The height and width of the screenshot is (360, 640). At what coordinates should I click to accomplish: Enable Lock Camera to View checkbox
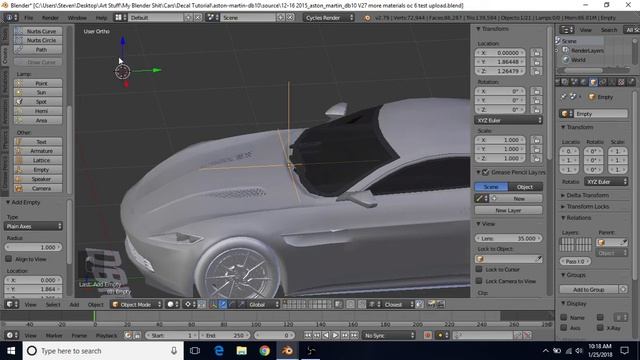click(x=479, y=281)
